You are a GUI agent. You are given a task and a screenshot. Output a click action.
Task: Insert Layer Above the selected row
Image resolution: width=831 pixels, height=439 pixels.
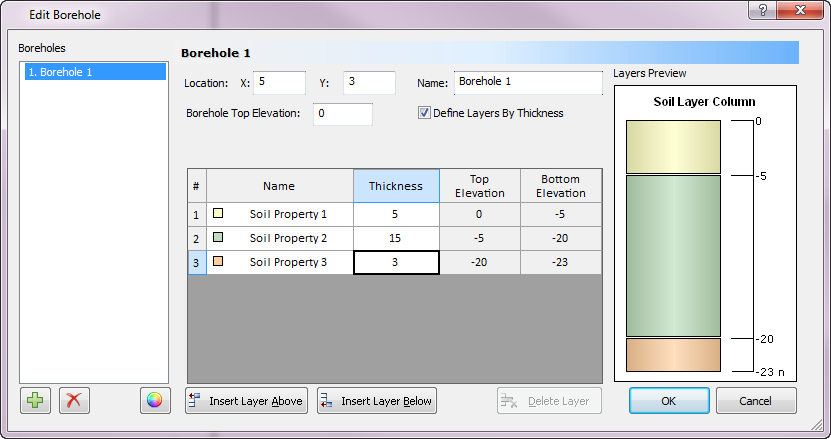(246, 401)
